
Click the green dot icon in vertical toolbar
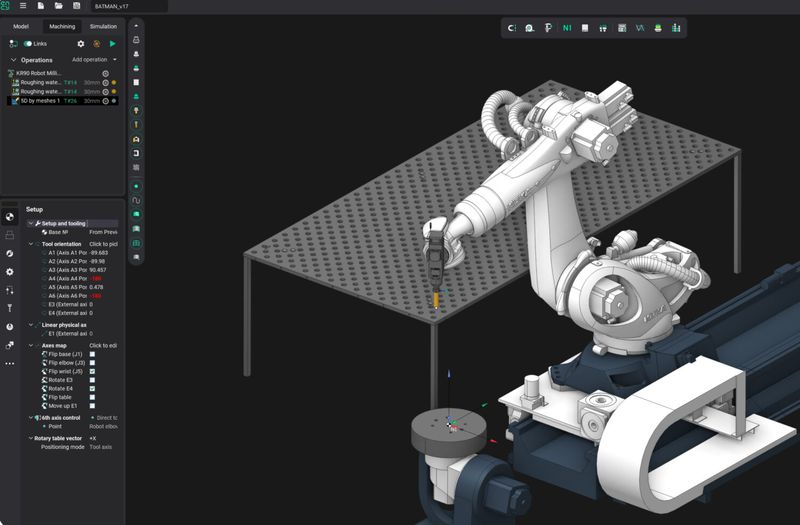tap(136, 186)
